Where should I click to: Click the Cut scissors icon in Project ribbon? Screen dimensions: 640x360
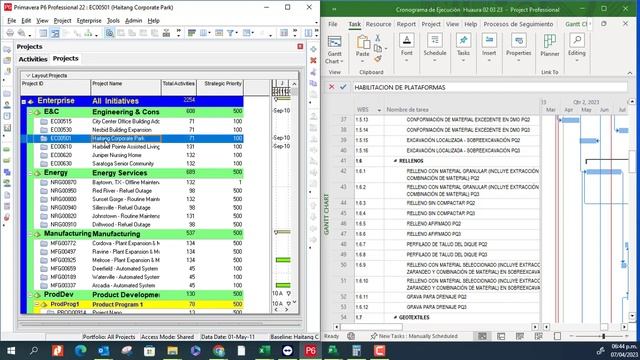tap(378, 38)
